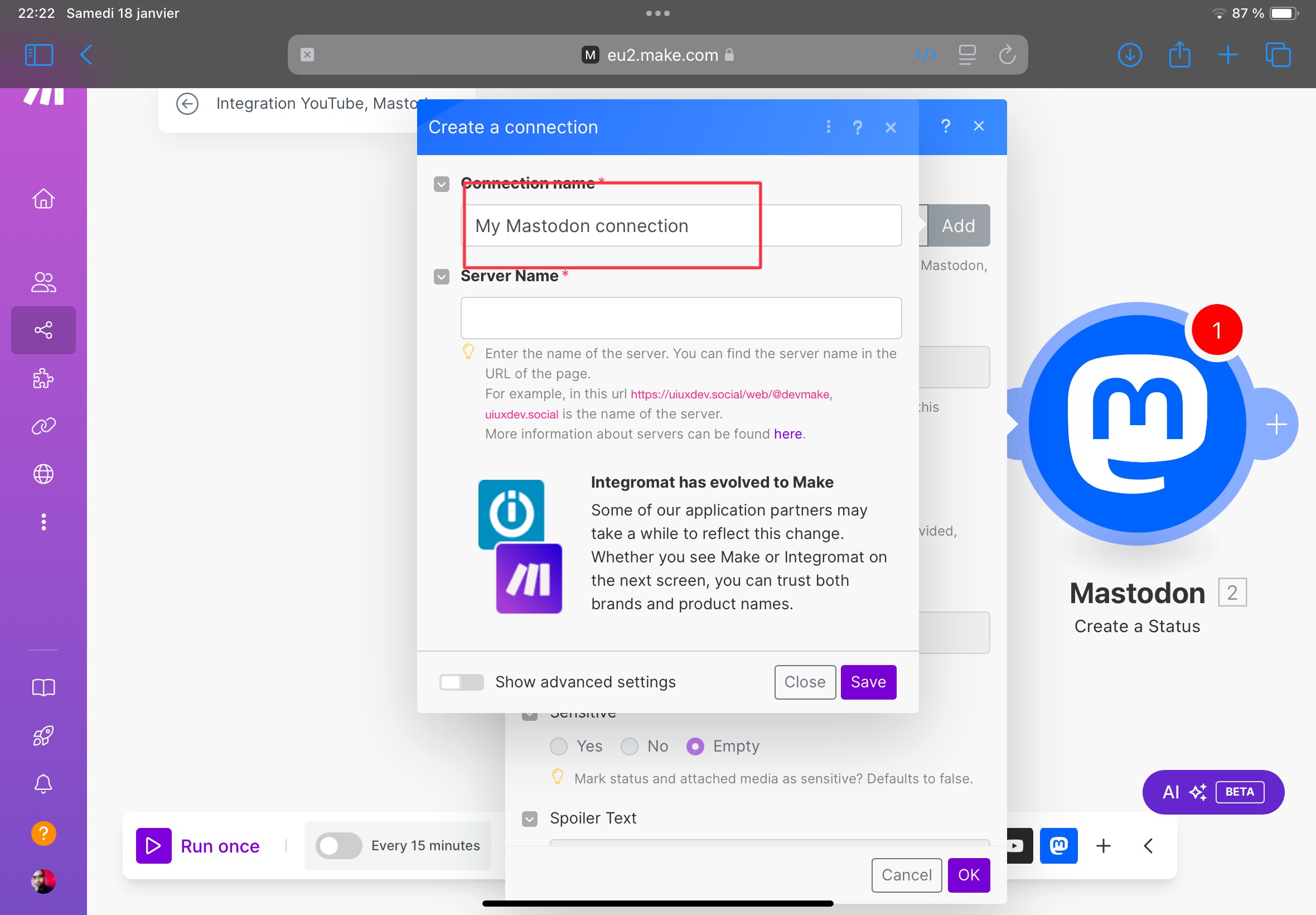Click the globe/world icon in sidebar
The height and width of the screenshot is (915, 1316).
(x=43, y=474)
